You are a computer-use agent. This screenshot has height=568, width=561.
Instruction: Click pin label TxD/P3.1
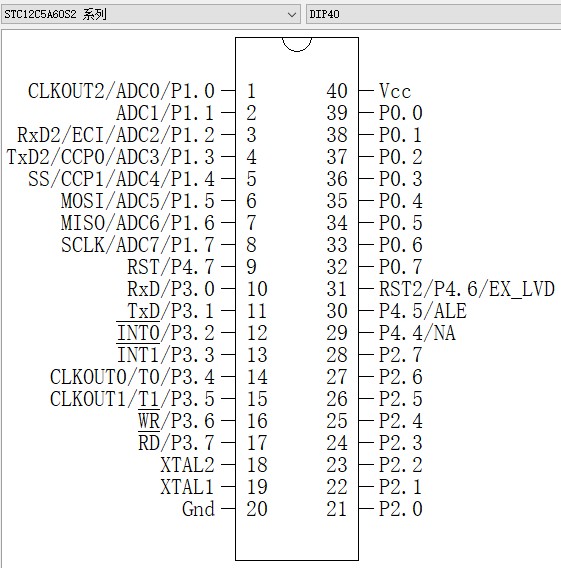pos(171,311)
